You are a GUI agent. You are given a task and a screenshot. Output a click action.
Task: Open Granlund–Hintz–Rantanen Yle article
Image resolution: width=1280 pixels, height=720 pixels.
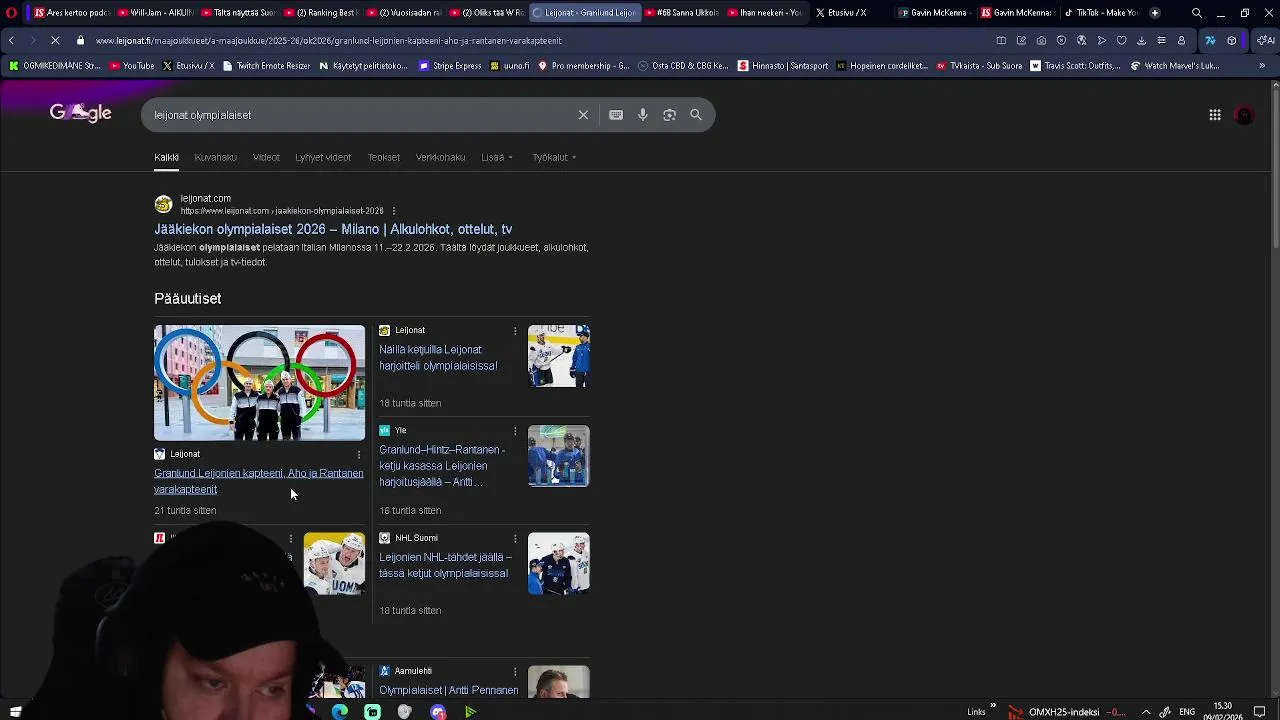tap(442, 466)
